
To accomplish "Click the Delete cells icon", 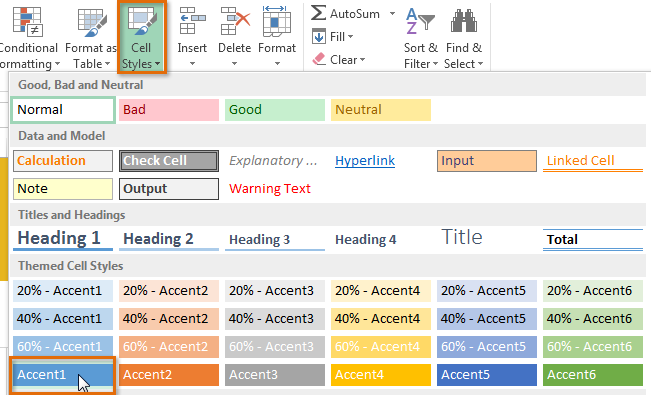I will [235, 21].
